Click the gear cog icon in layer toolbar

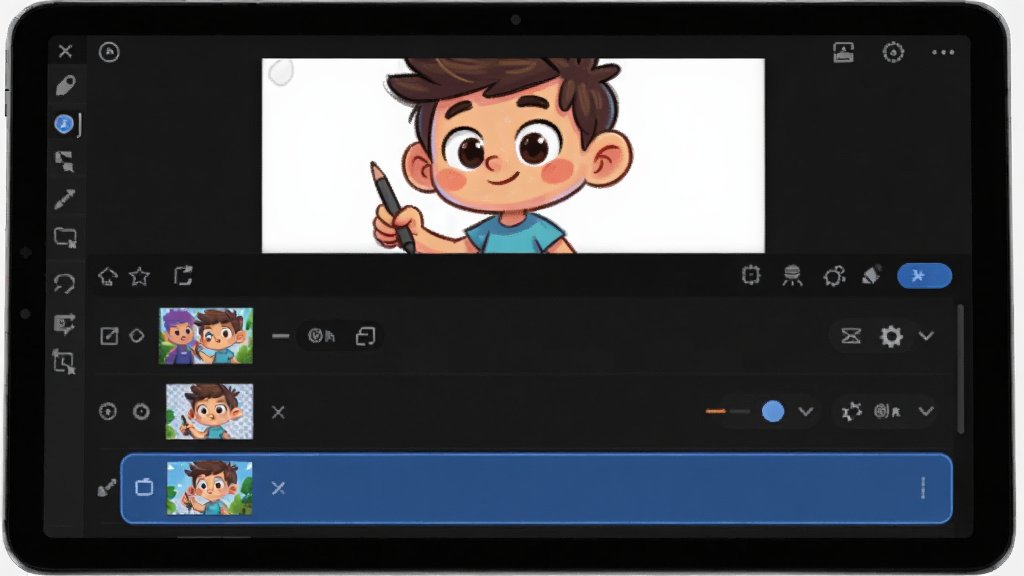pos(834,276)
